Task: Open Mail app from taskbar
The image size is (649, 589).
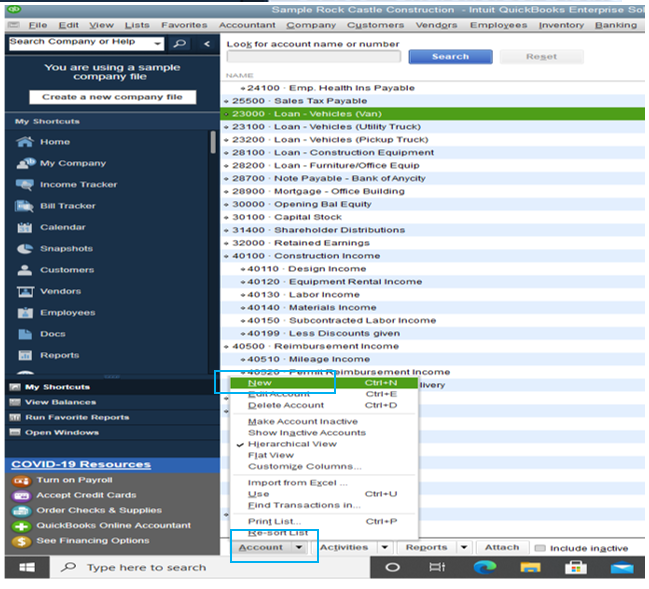Action: pos(622,567)
